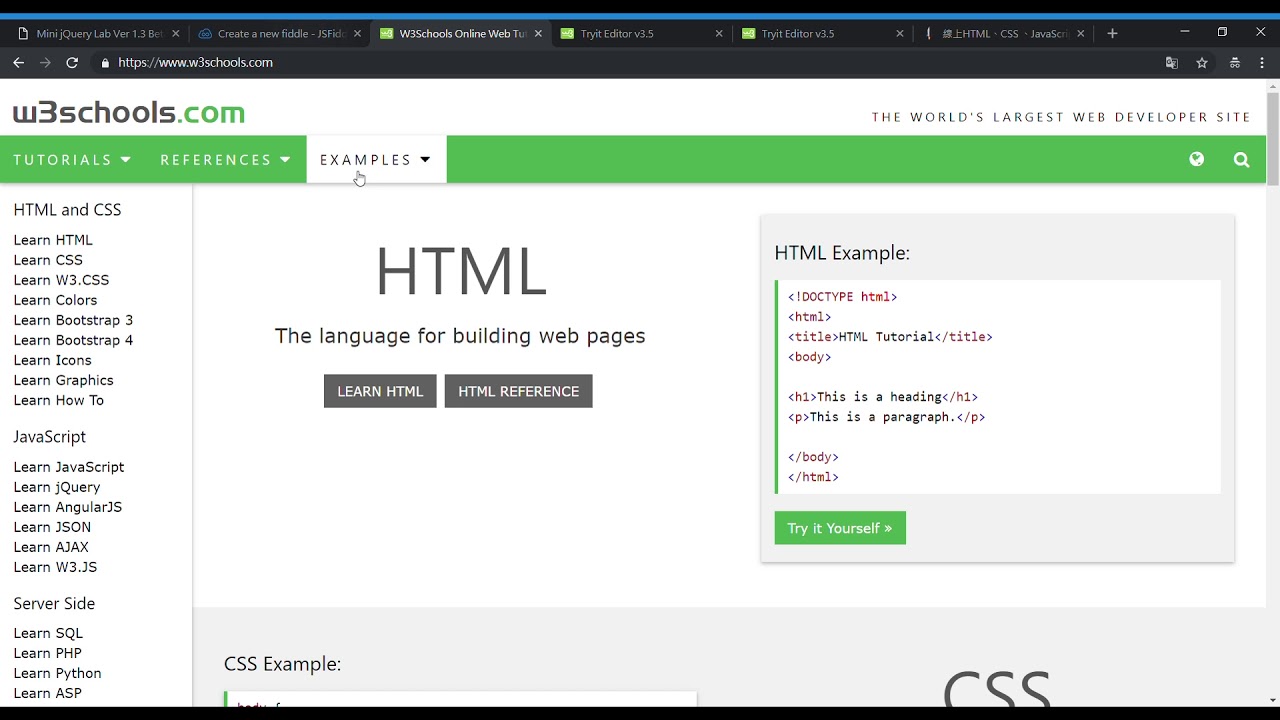Open Learn Bootstrap 3 link
The width and height of the screenshot is (1280, 720).
pyautogui.click(x=73, y=320)
